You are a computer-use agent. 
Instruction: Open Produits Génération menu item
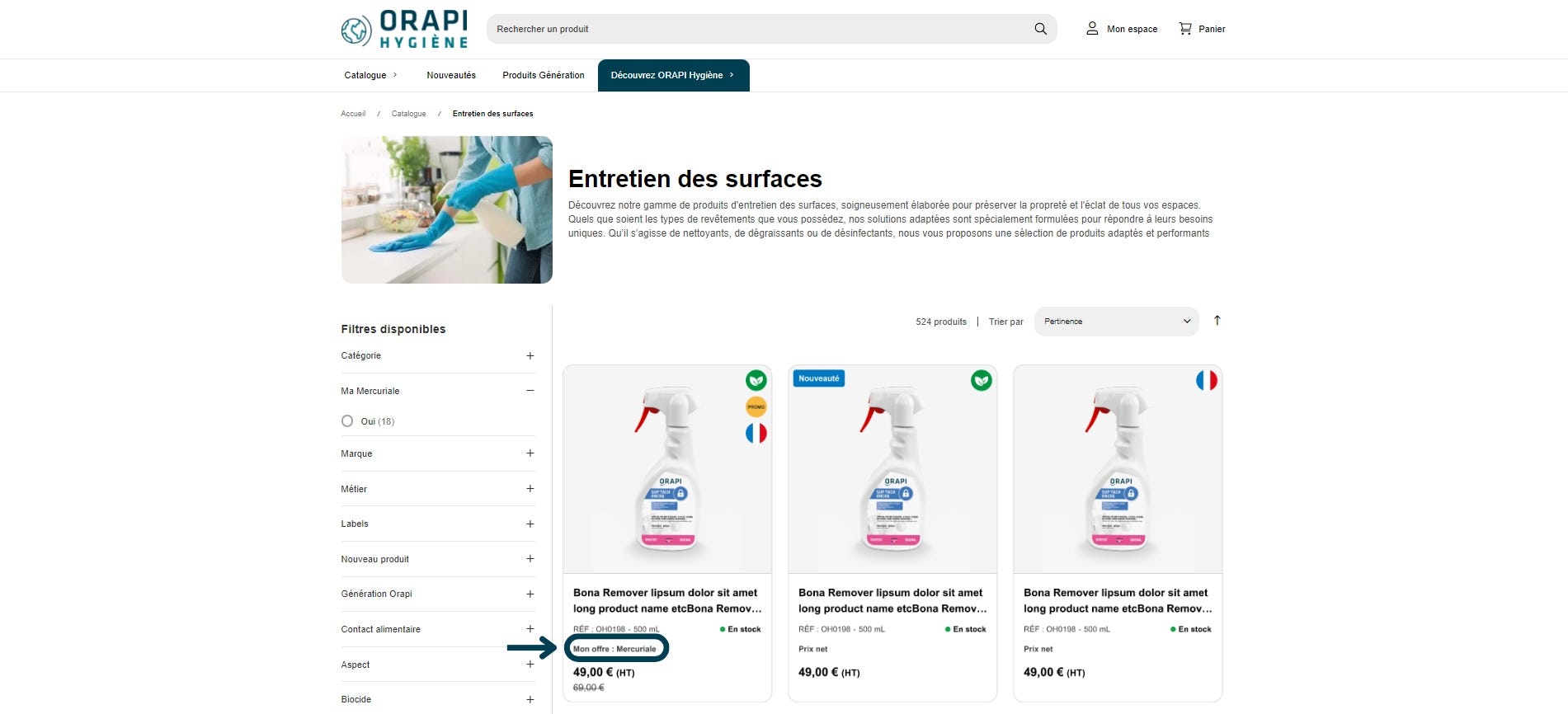[543, 75]
